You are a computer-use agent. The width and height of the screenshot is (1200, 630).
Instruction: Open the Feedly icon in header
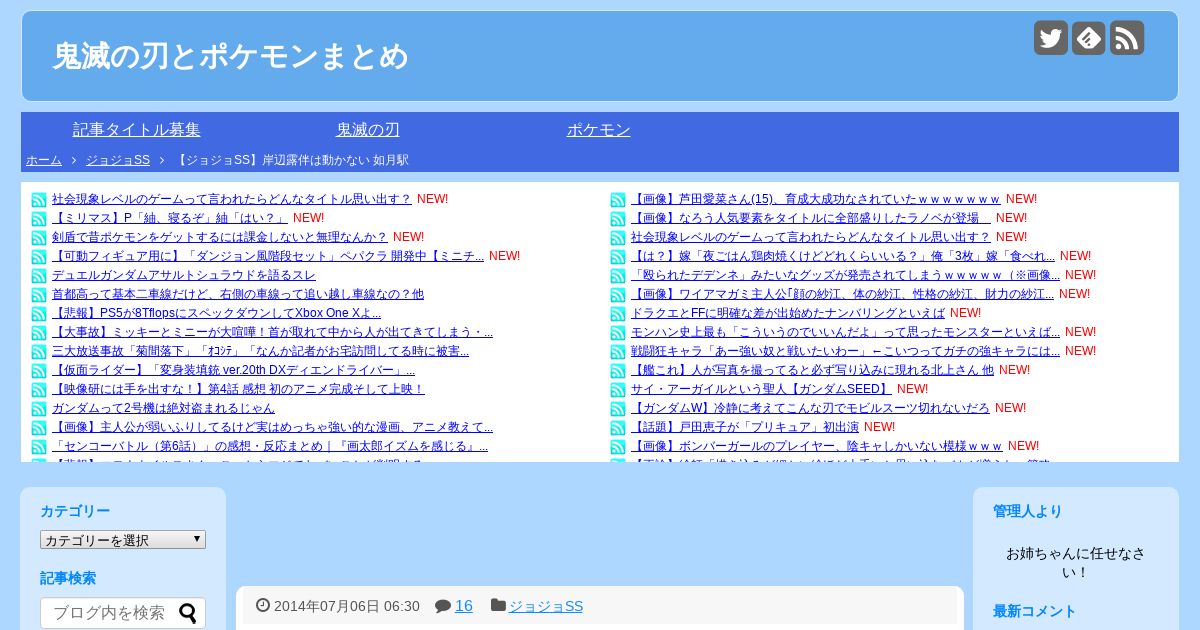1089,38
